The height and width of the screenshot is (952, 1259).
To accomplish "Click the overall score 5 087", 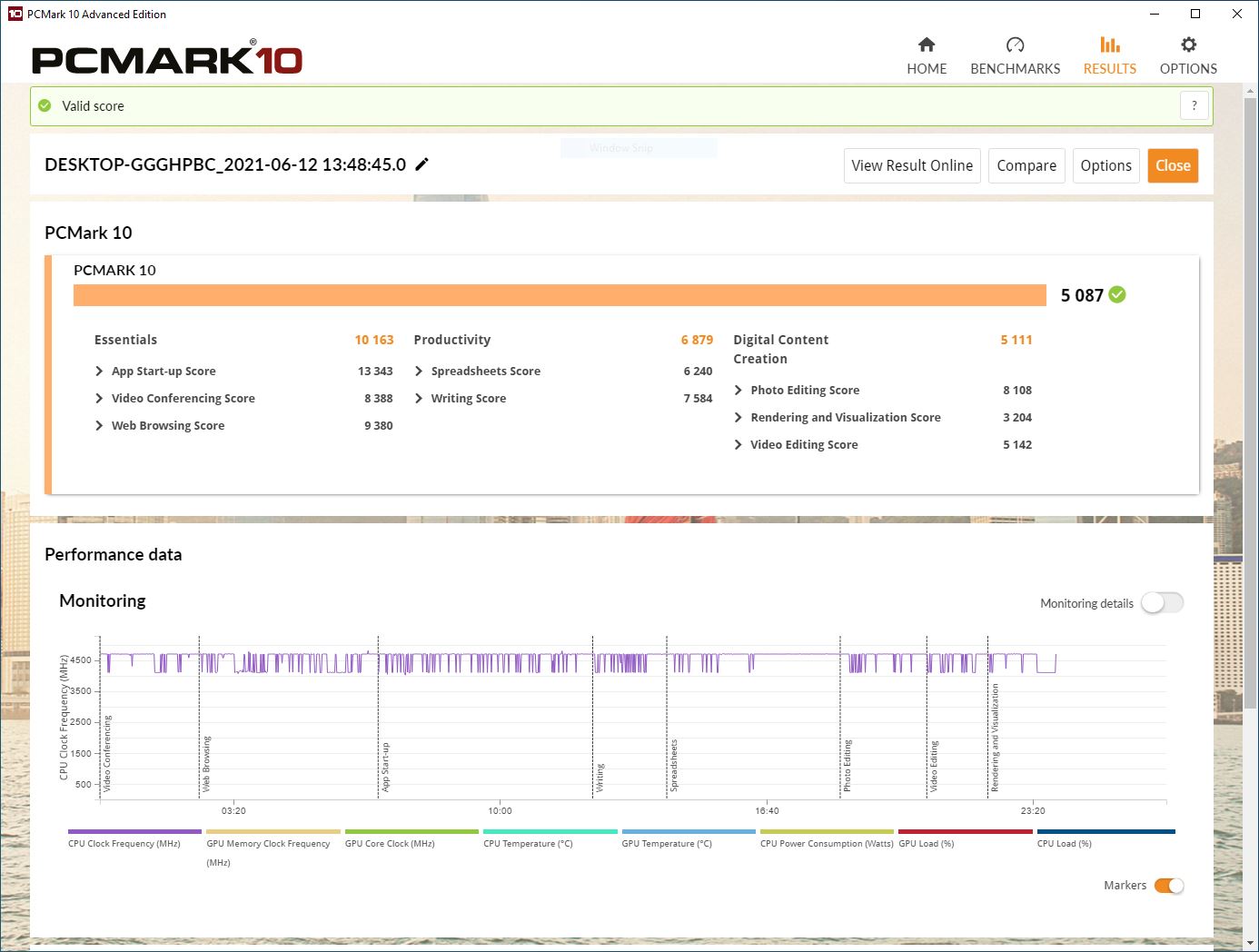I will [x=1082, y=295].
